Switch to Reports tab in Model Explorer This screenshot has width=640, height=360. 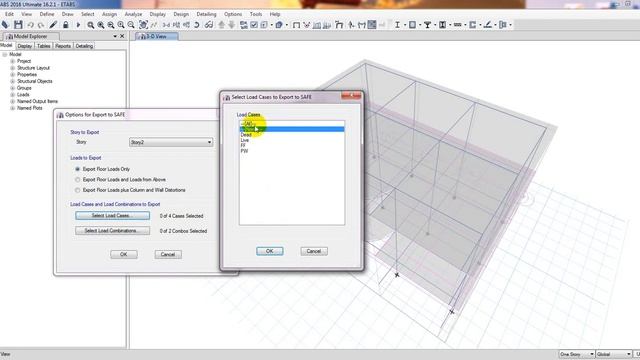pos(63,46)
